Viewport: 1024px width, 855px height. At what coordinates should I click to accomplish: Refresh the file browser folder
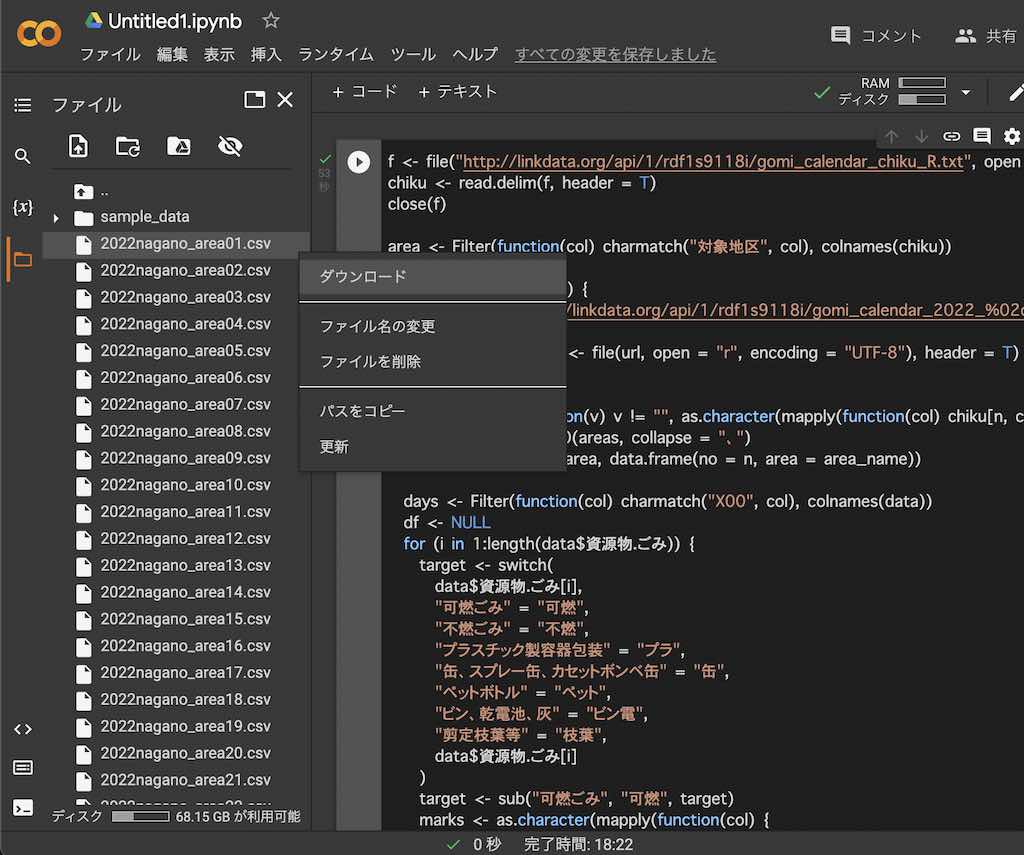pos(128,147)
